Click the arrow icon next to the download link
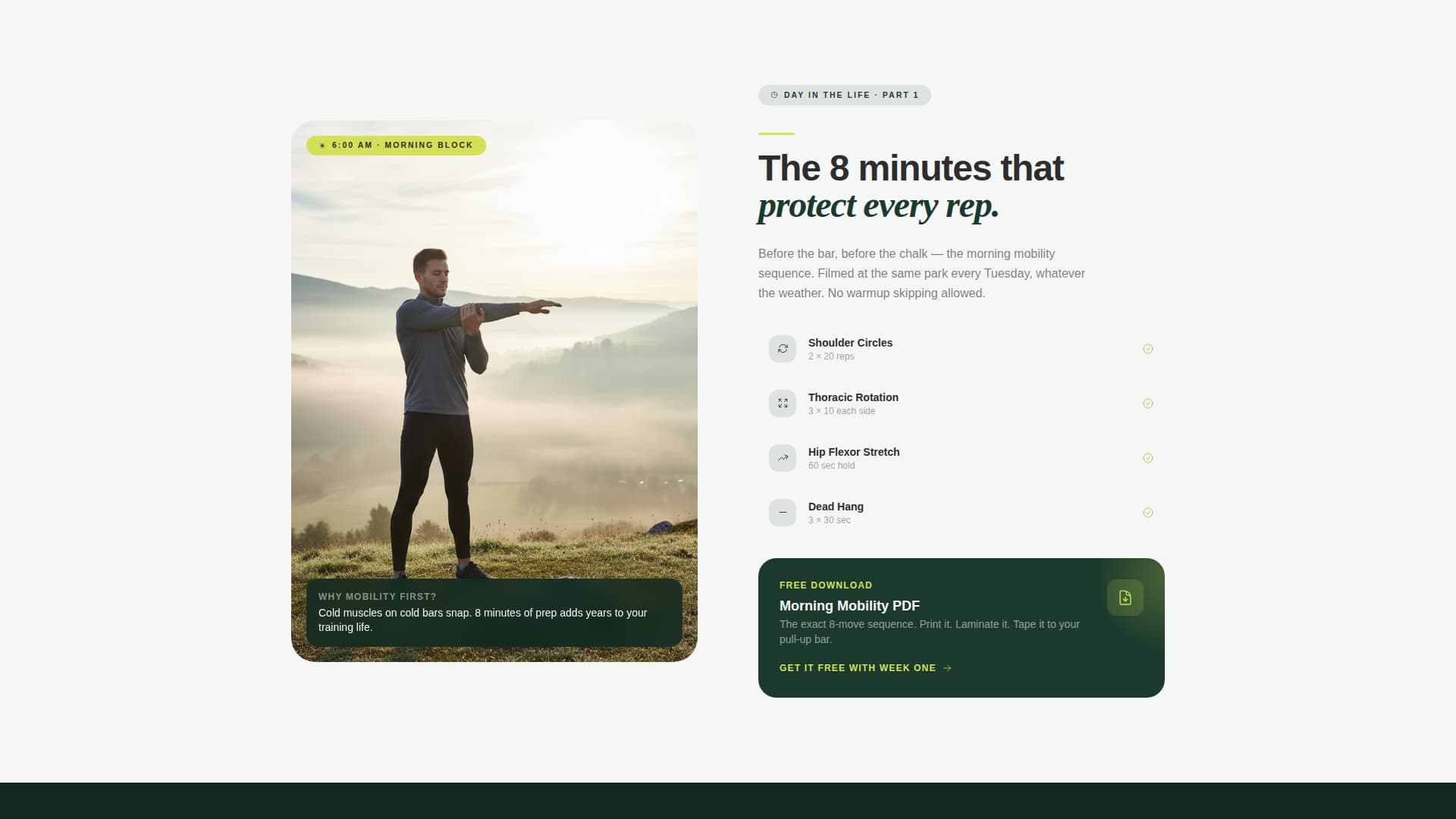The image size is (1456, 819). click(x=947, y=668)
